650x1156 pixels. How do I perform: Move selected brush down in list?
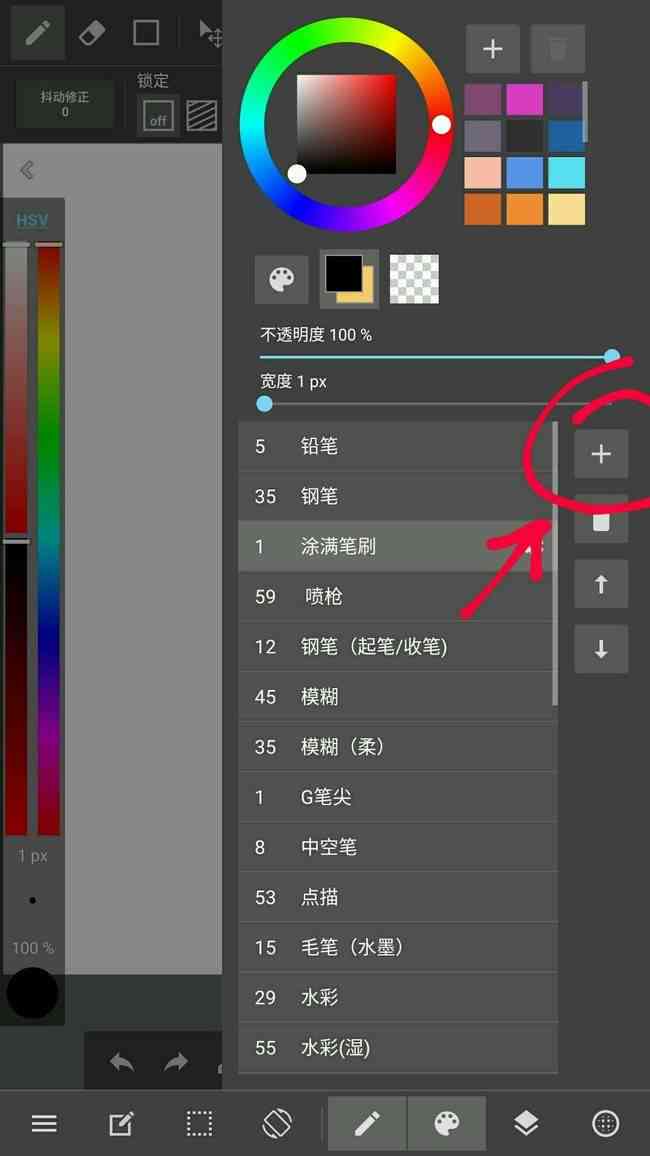click(601, 649)
